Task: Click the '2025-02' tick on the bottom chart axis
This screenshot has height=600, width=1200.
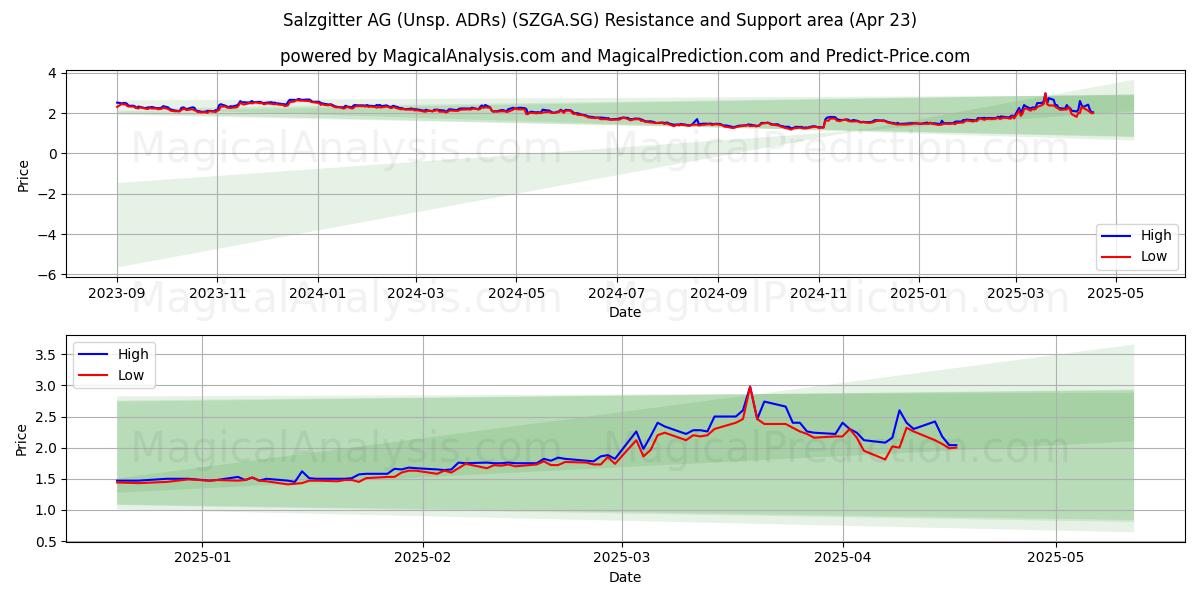Action: pyautogui.click(x=423, y=559)
